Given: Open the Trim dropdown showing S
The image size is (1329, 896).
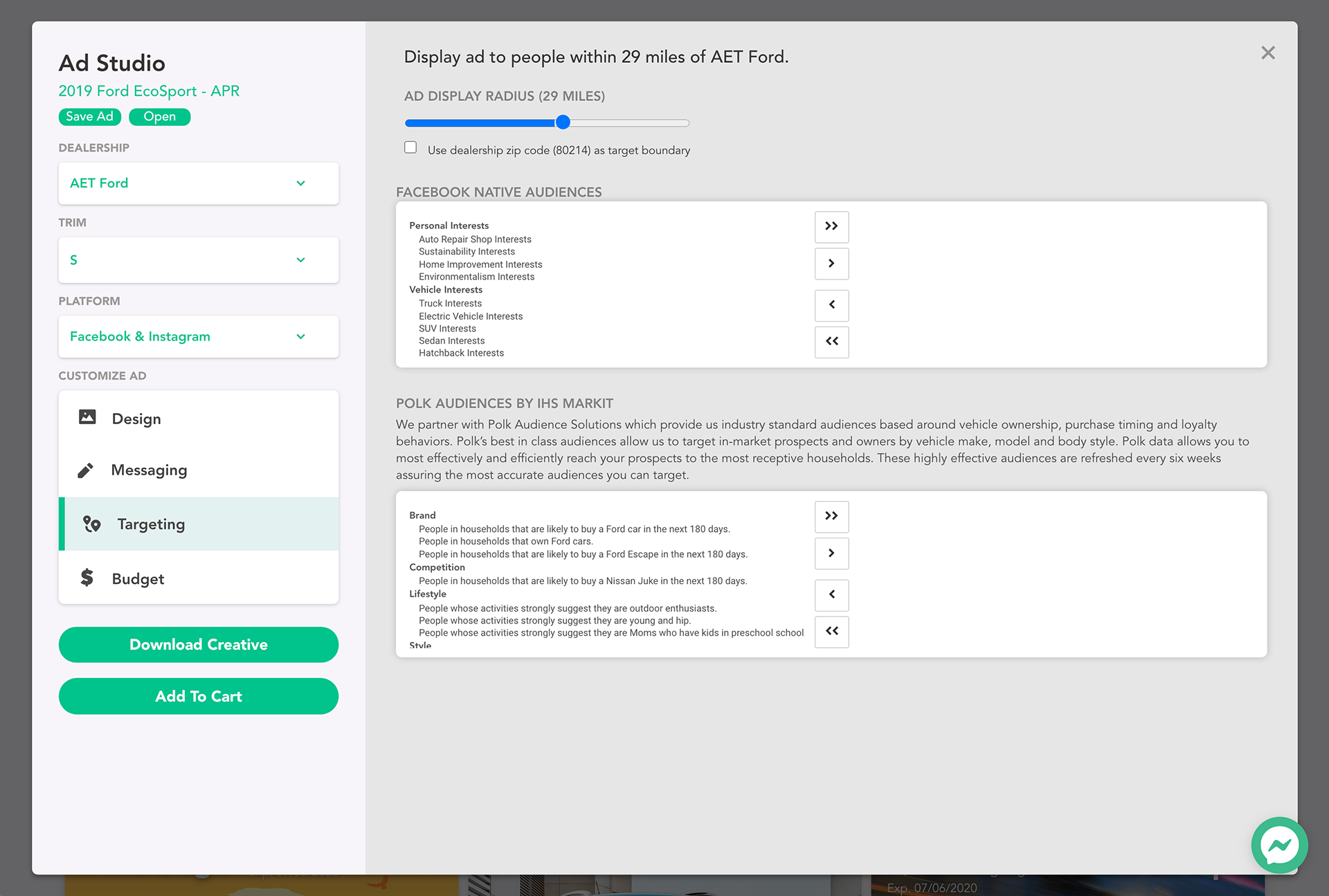Looking at the screenshot, I should click(199, 260).
